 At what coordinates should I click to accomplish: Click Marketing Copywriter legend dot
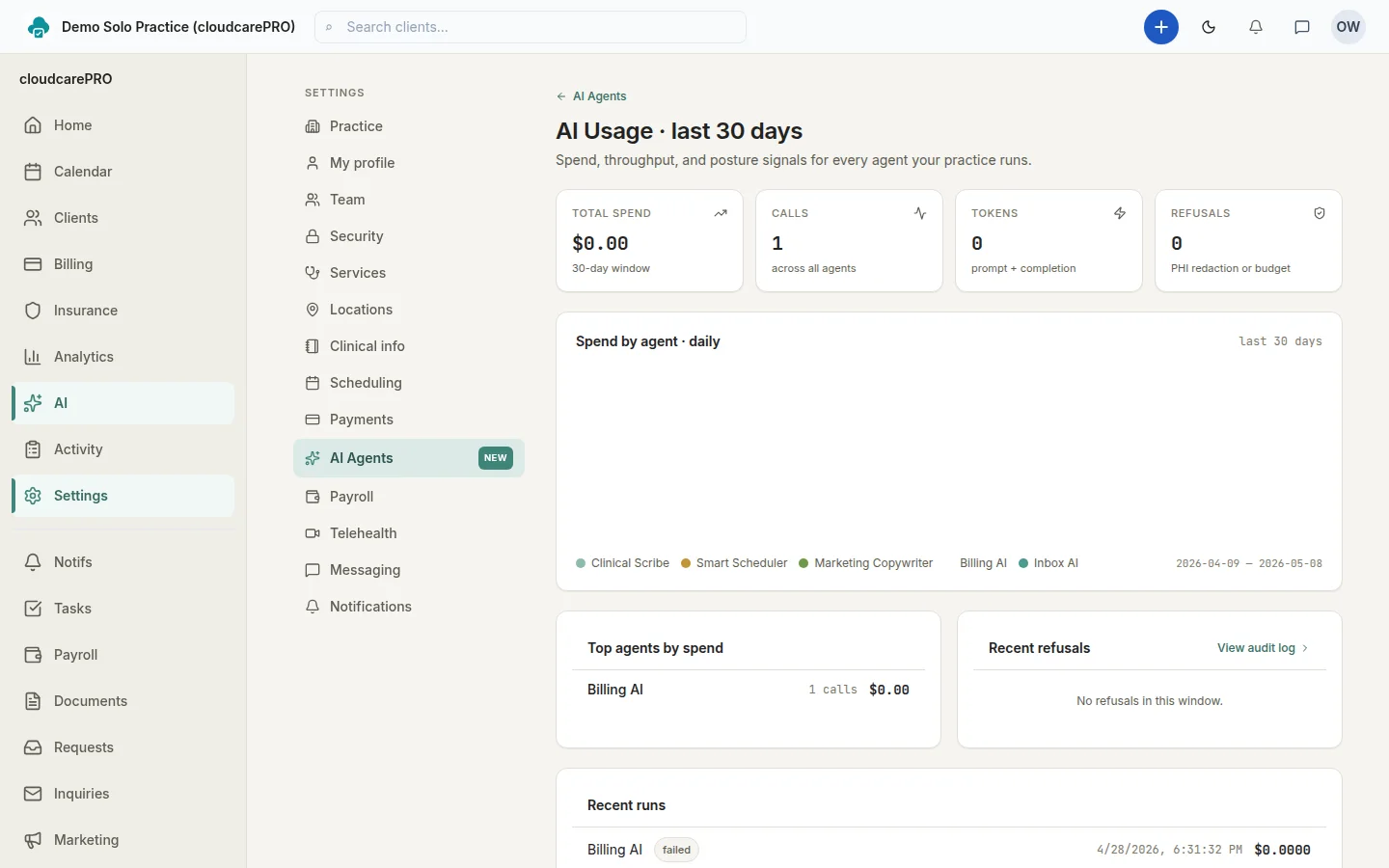pyautogui.click(x=803, y=563)
